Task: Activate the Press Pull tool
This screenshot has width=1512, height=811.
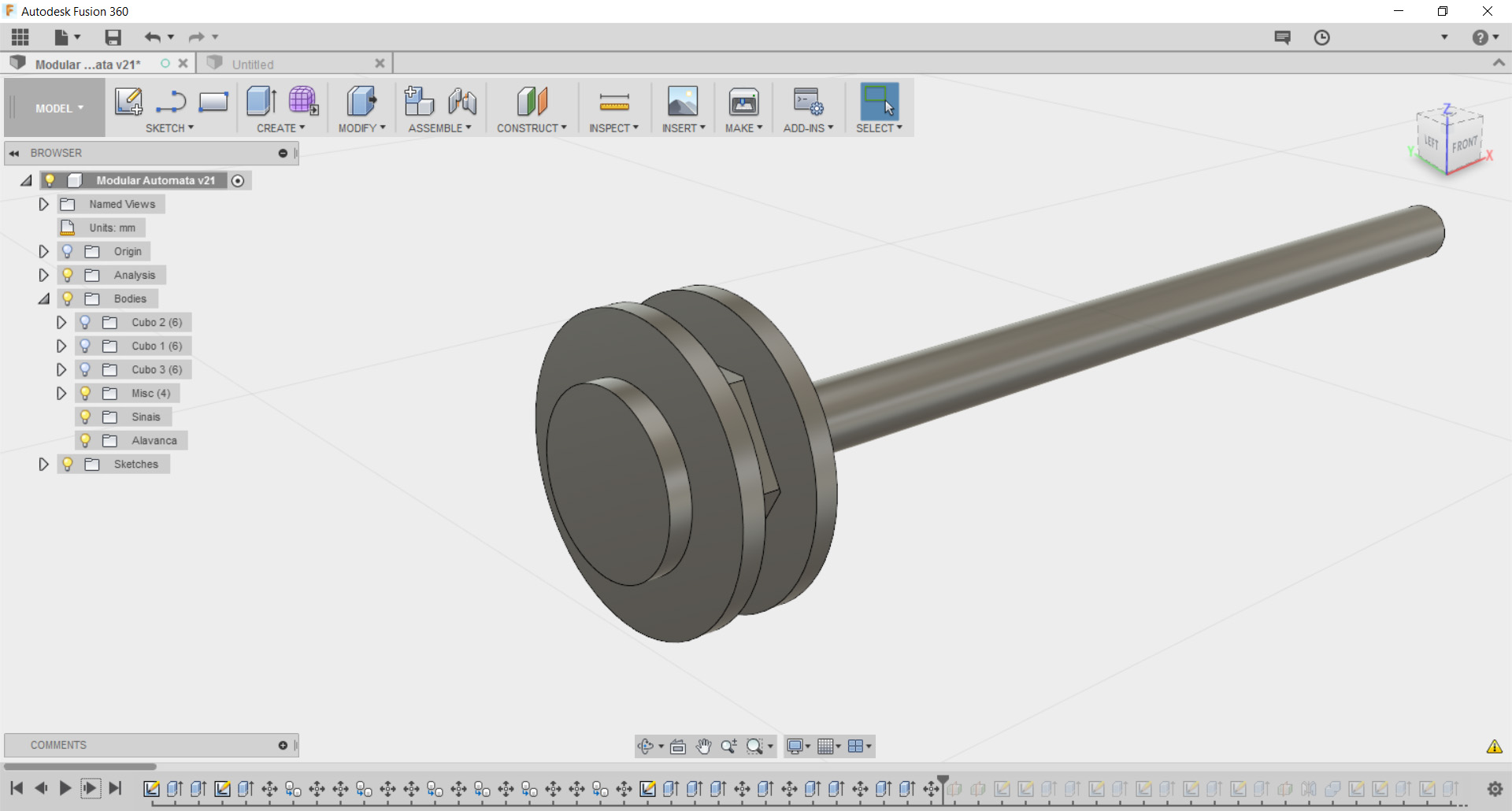Action: click(361, 102)
